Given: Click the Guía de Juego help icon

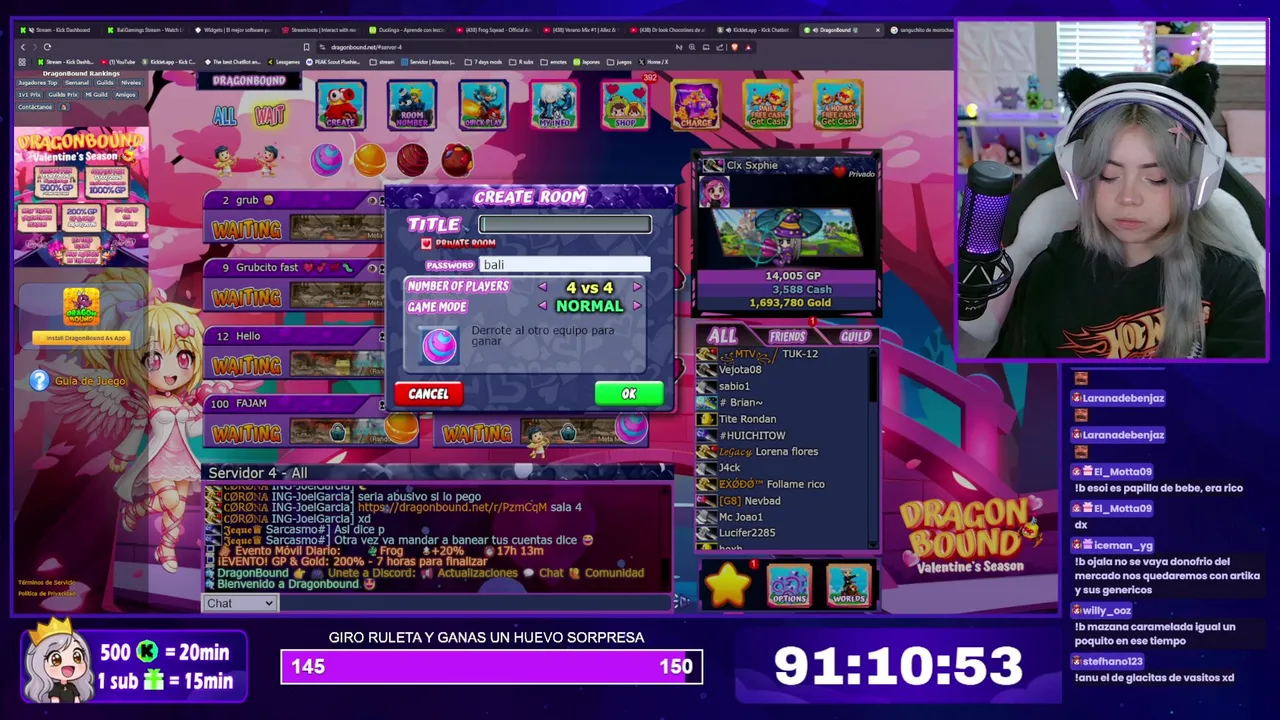Looking at the screenshot, I should (39, 380).
